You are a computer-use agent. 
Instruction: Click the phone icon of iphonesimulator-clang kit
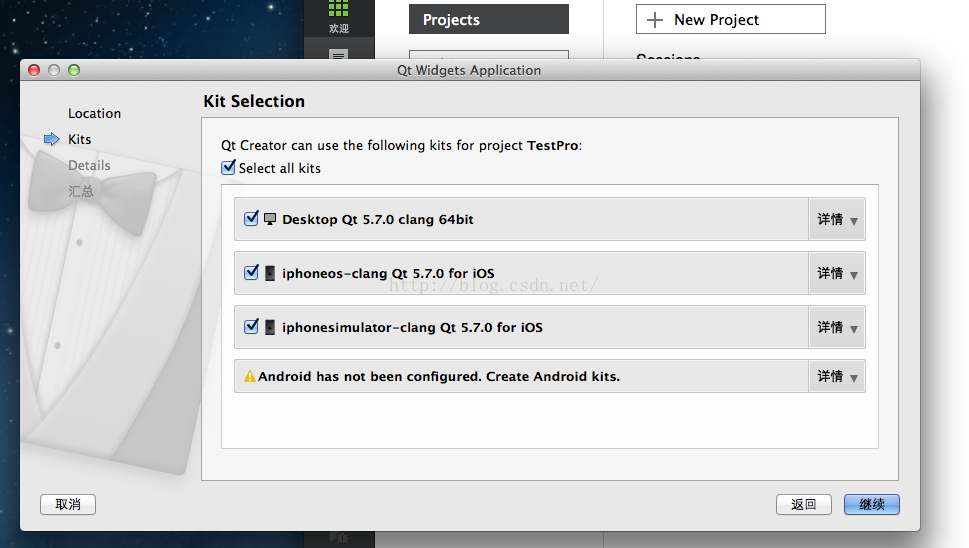point(270,327)
